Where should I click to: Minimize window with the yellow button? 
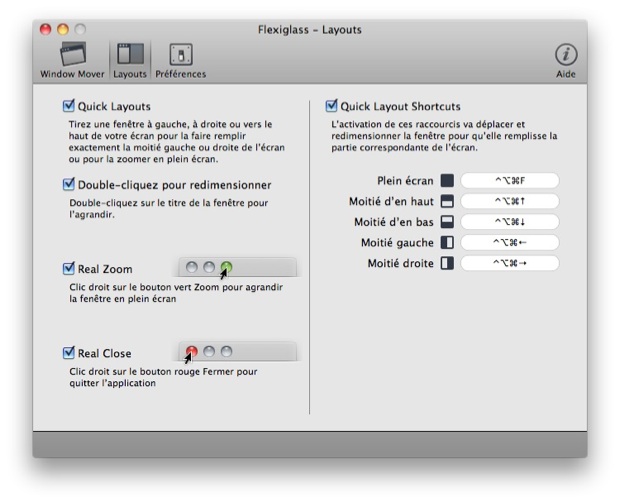(x=63, y=29)
